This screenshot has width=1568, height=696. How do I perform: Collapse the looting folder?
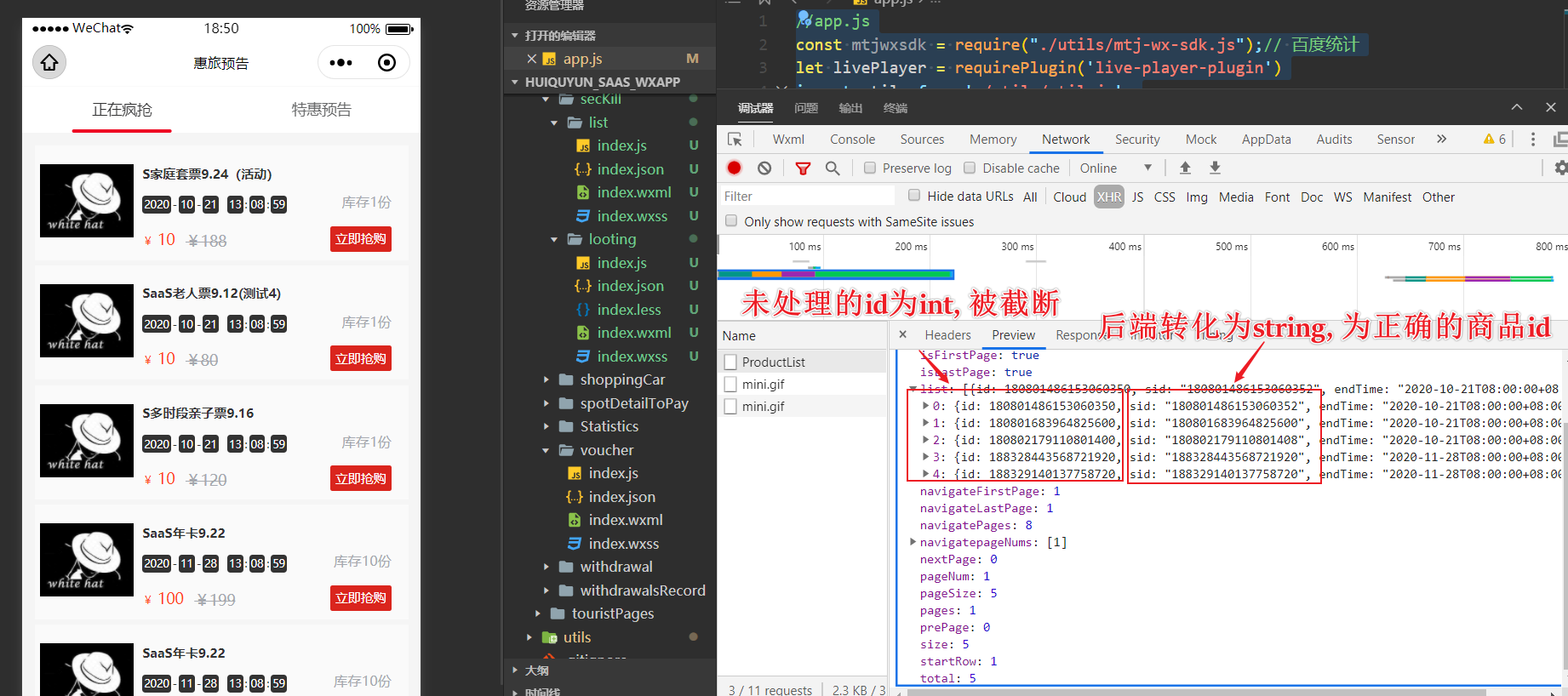click(554, 239)
